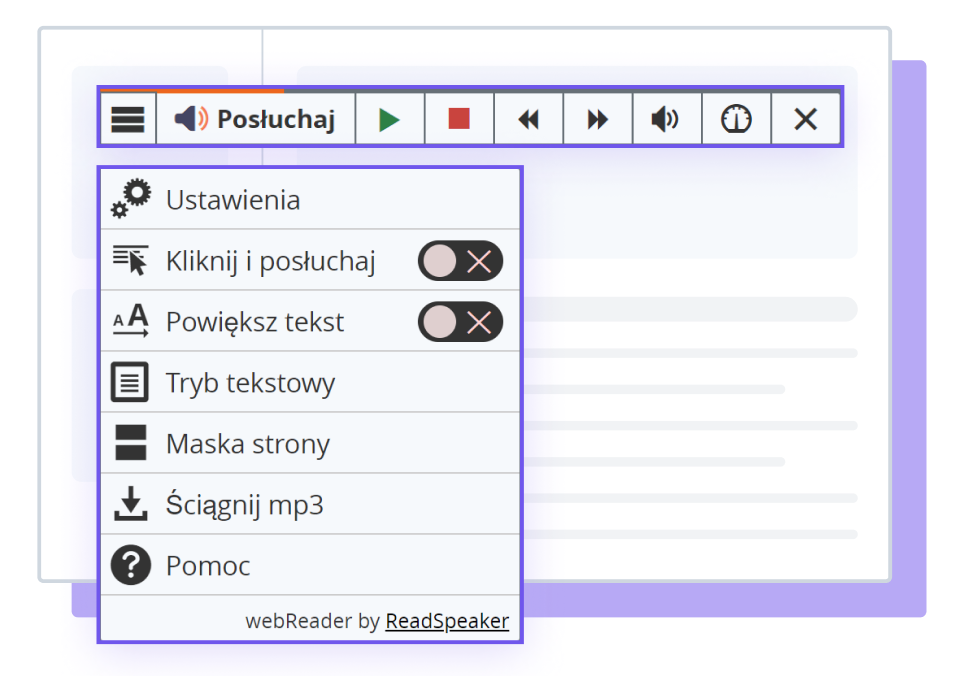Screen dimensions: 964x676
Task: Choose Ściągnij mp3 download option
Action: (244, 505)
